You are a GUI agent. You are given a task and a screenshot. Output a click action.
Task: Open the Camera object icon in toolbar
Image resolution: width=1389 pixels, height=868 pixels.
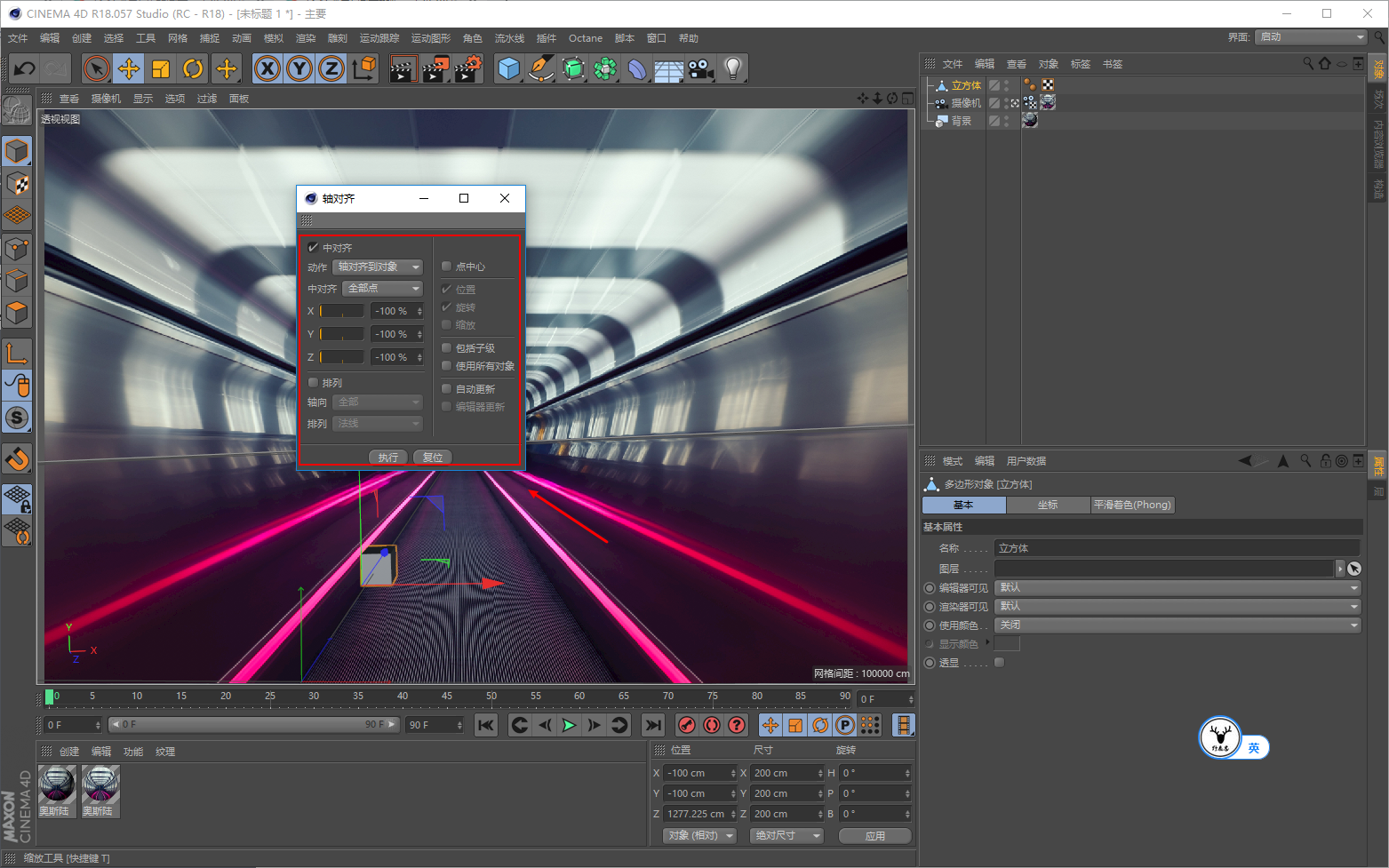pos(701,68)
